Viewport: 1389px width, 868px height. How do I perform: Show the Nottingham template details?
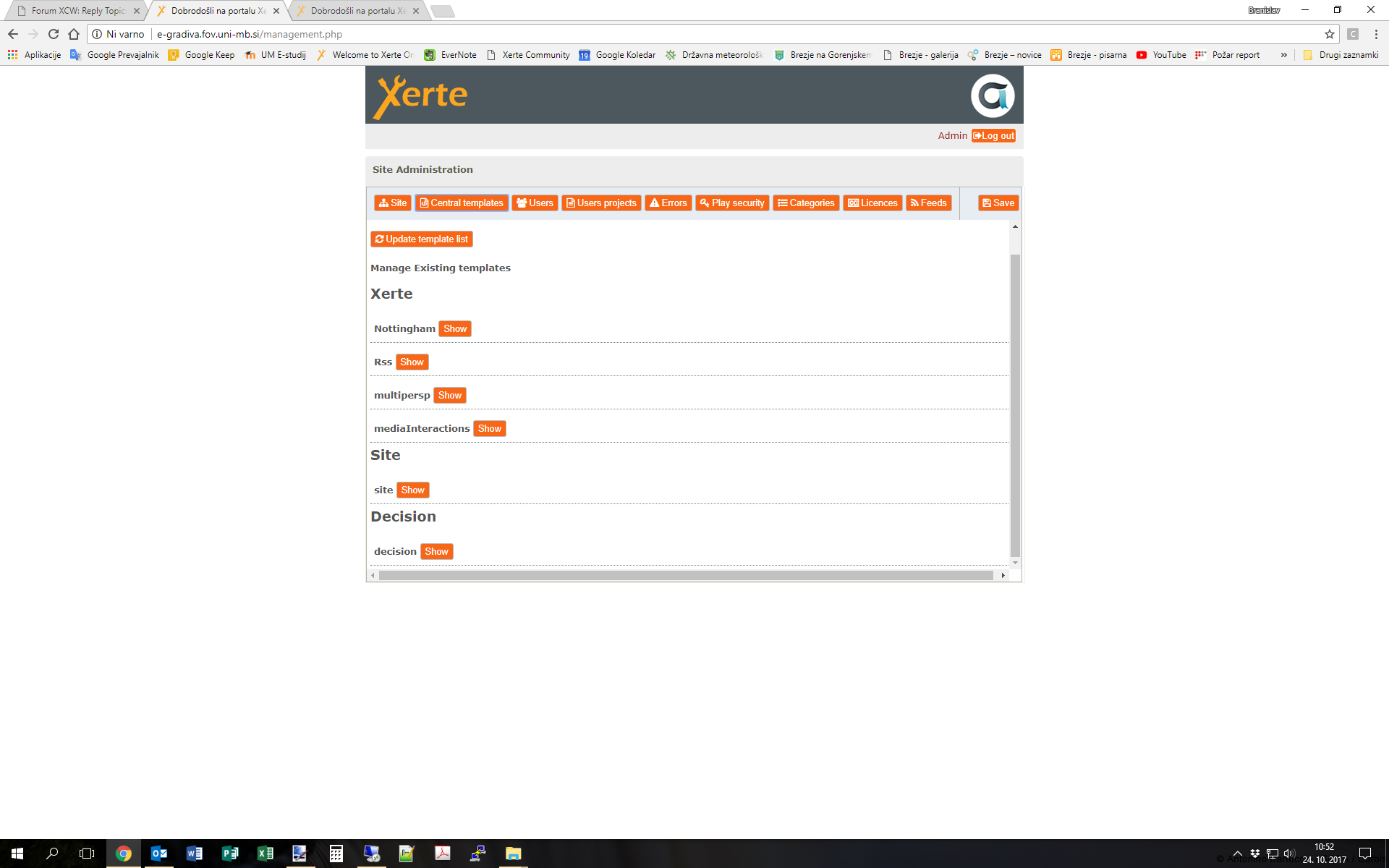pyautogui.click(x=455, y=329)
